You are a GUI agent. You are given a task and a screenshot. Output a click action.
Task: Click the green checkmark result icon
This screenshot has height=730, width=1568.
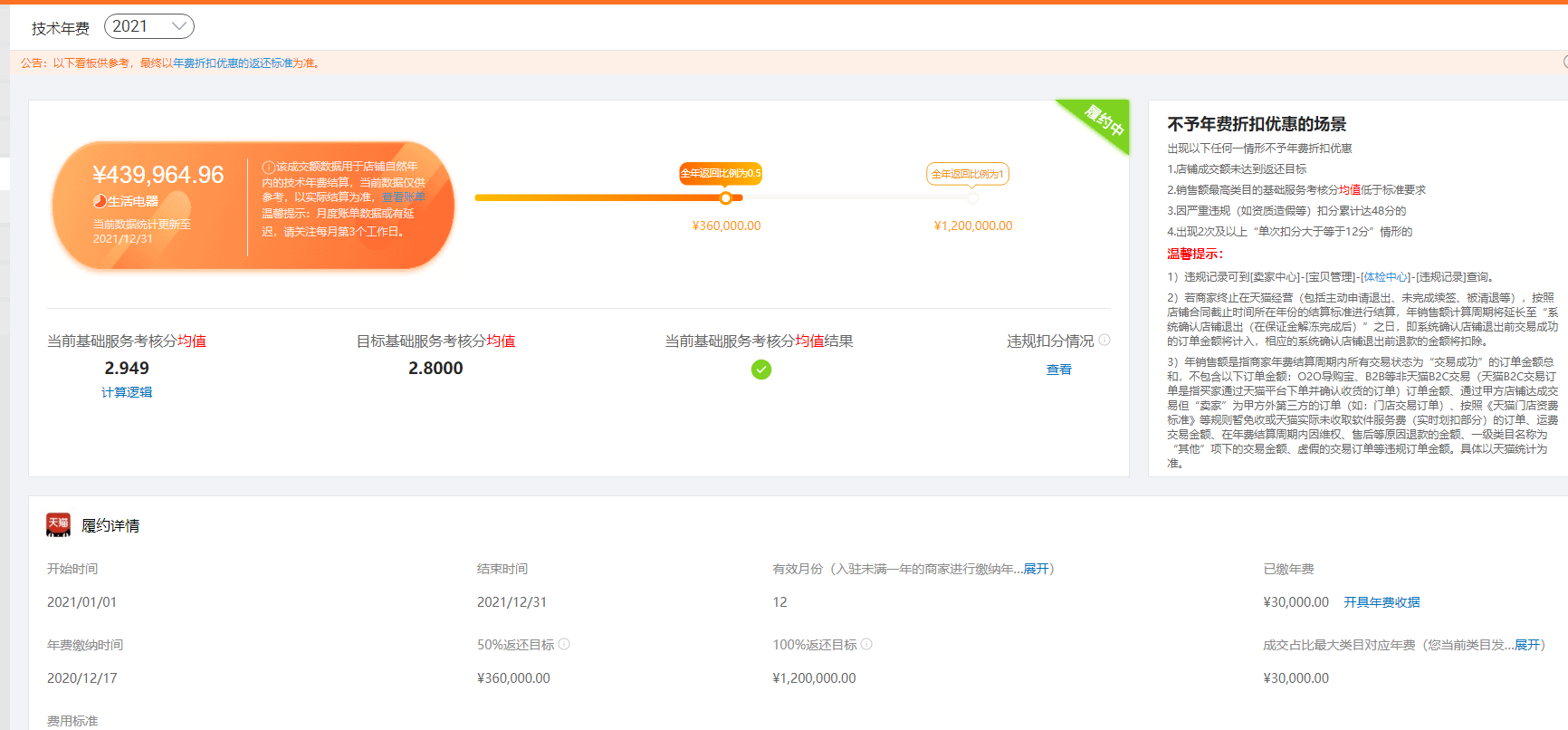pos(761,370)
